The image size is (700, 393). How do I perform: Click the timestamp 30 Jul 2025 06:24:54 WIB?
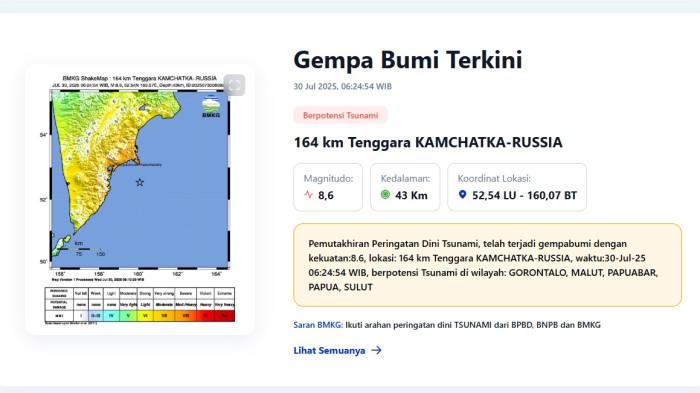342,87
